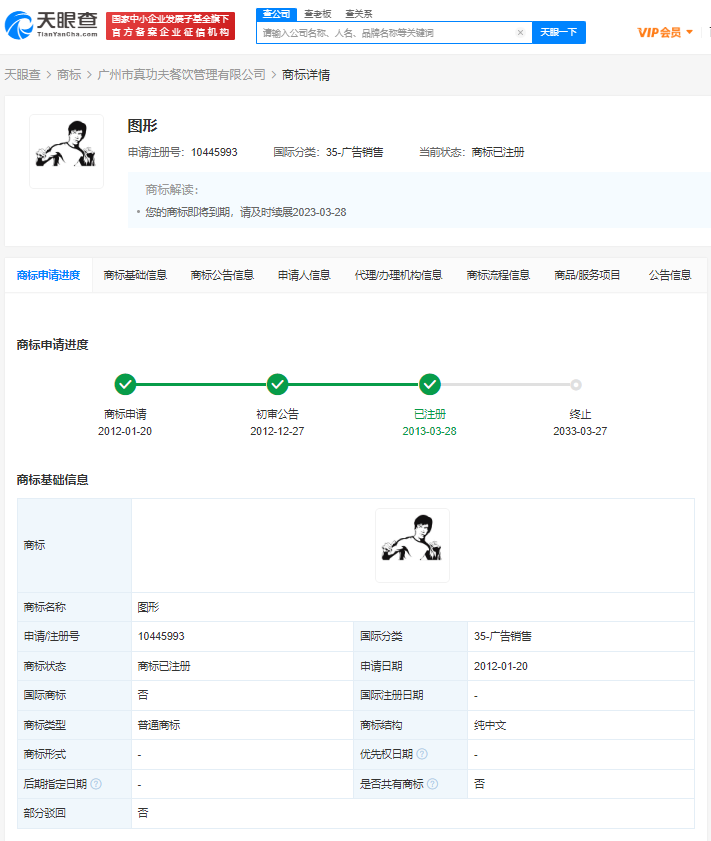Image resolution: width=711 pixels, height=841 pixels.
Task: Click the renewal reminder text 2023-03-28
Action: [246, 212]
